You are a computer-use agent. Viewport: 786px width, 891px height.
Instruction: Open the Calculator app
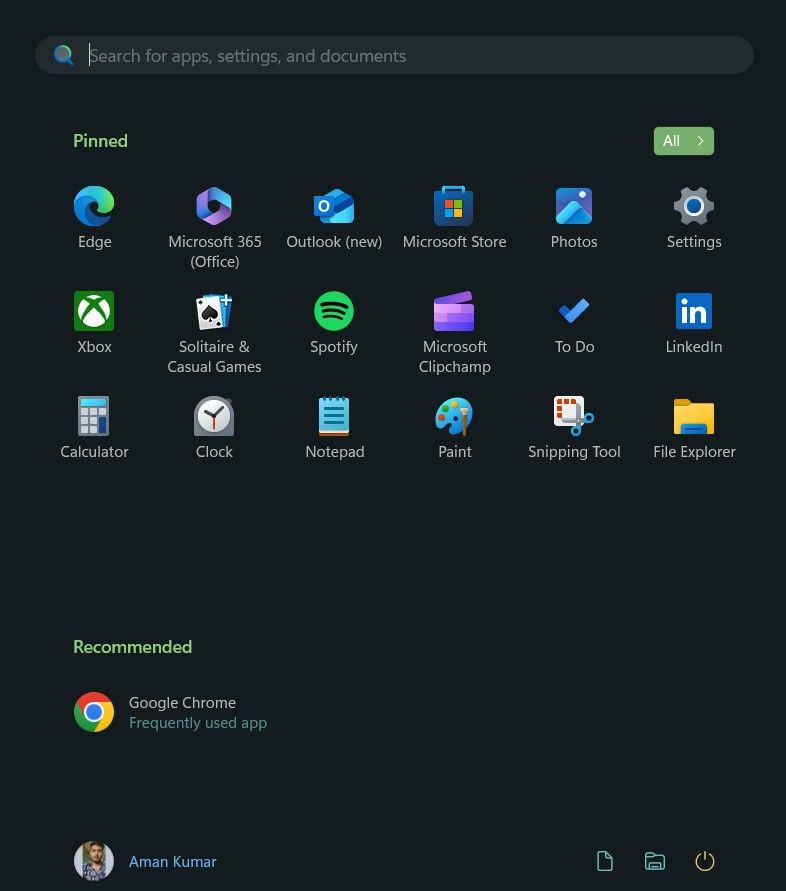tap(94, 427)
